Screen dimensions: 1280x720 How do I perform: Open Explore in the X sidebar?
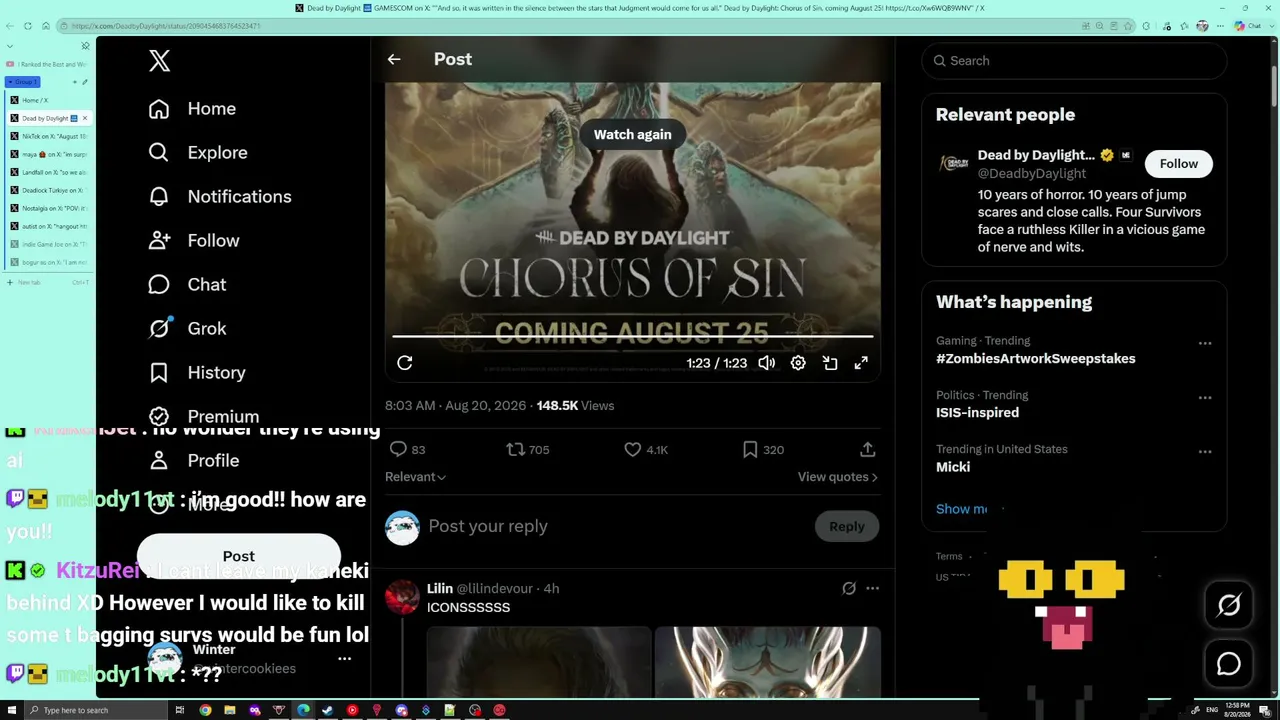click(x=198, y=153)
